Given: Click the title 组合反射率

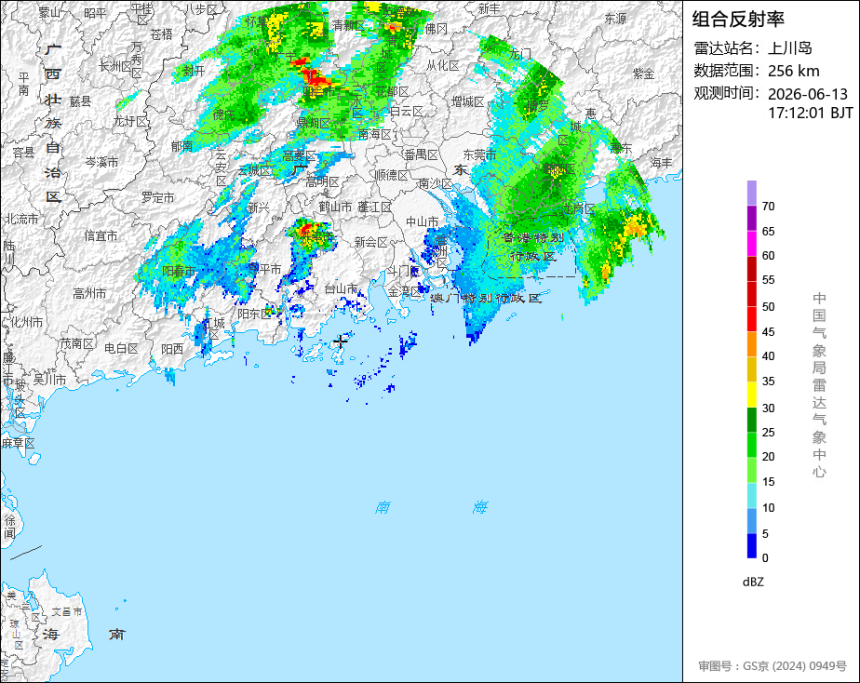Looking at the screenshot, I should pos(738,19).
